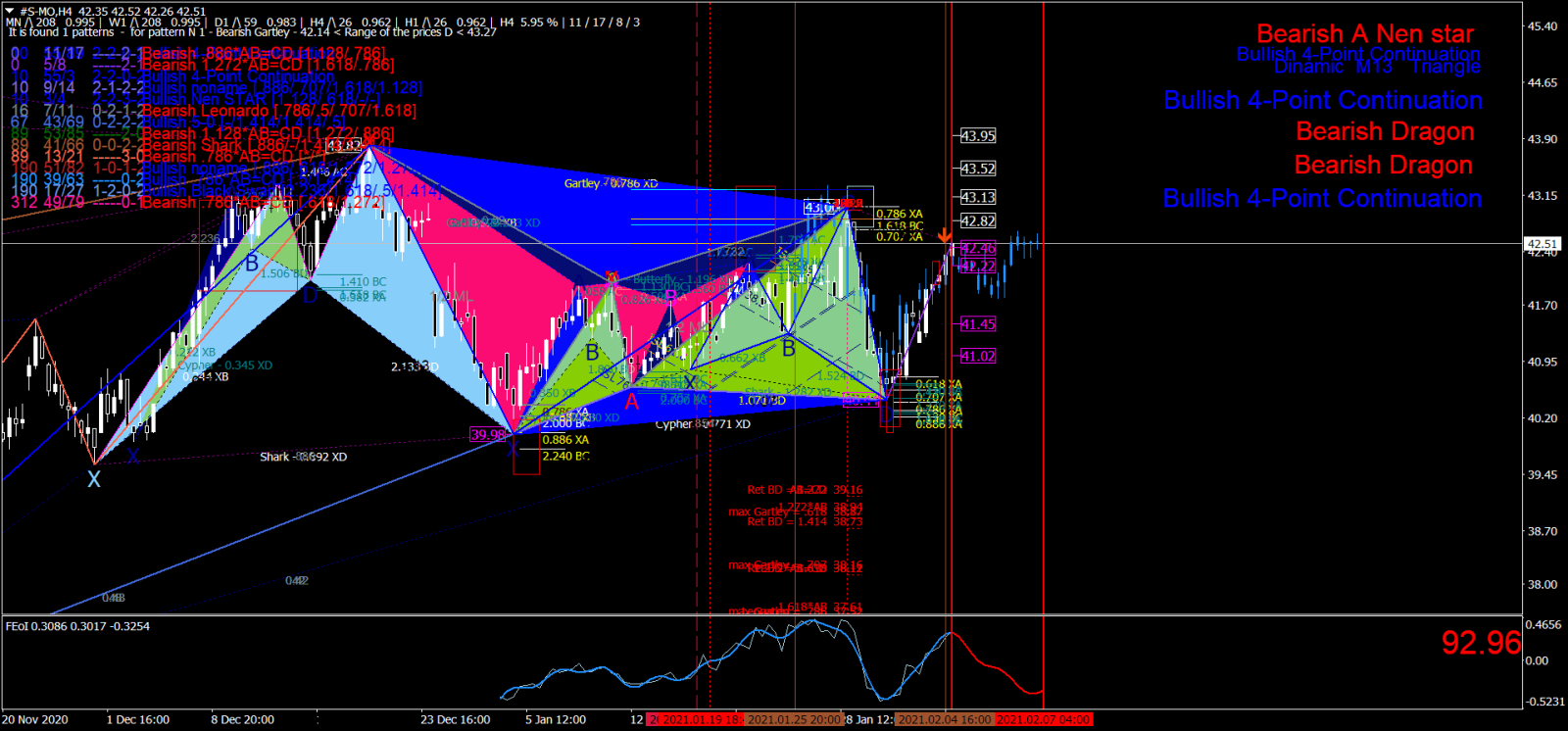Click the #S-MO,H4 symbol title text
Image resolution: width=1568 pixels, height=731 pixels.
click(x=46, y=12)
